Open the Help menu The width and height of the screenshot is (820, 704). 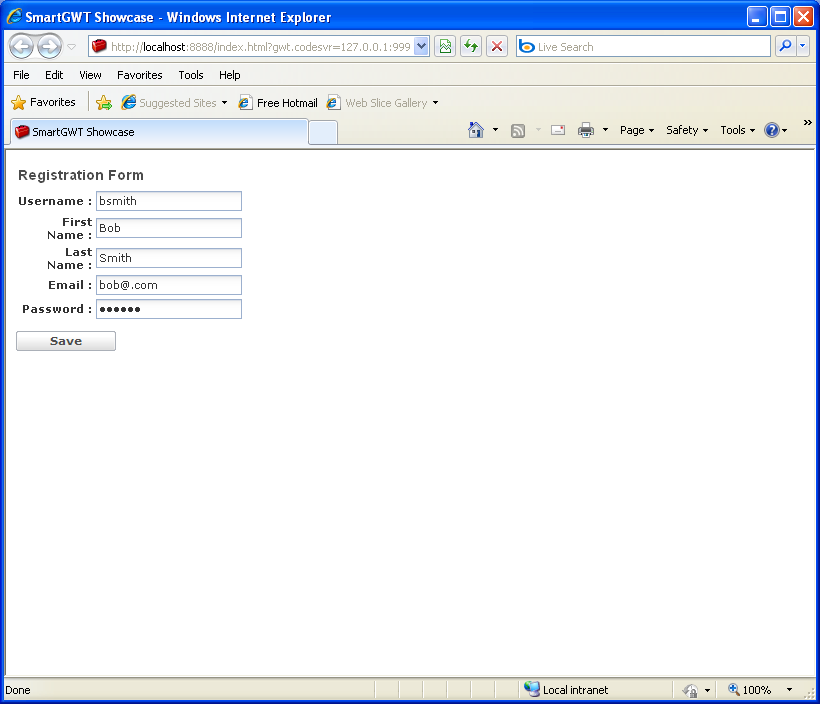point(229,75)
